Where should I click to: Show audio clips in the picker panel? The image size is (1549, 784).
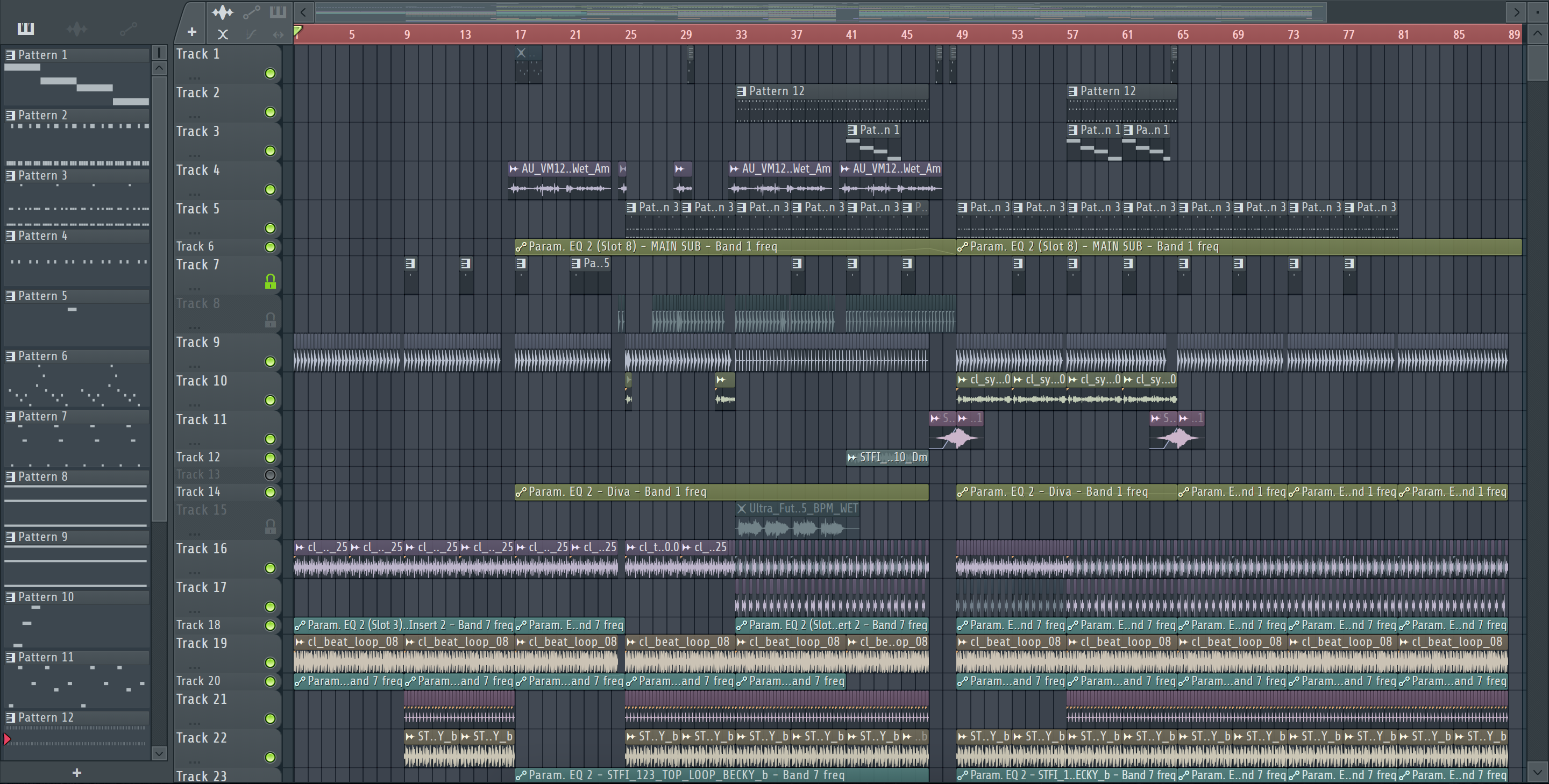coord(77,28)
